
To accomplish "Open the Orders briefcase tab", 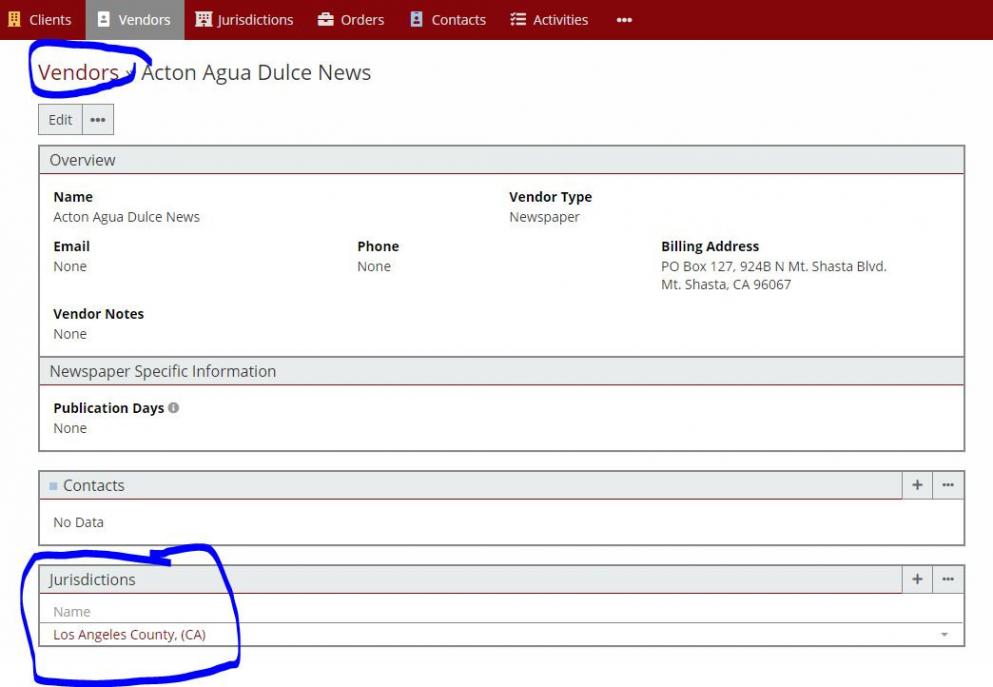I will tap(351, 20).
